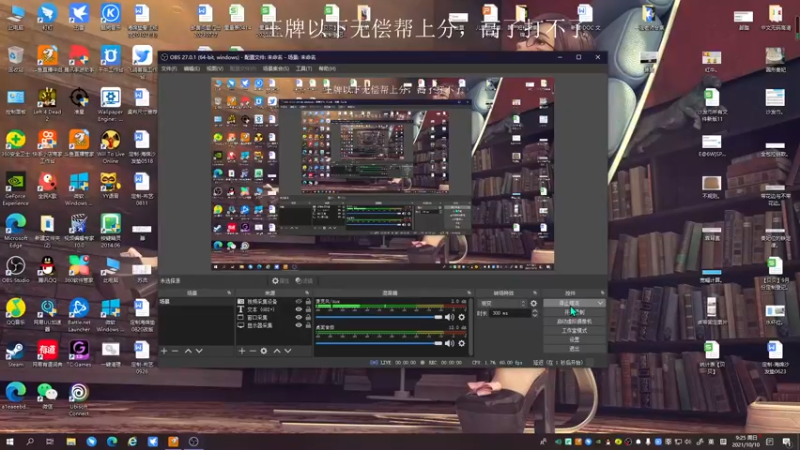Adjust transition duration stepper arrows
This screenshot has height=450, width=800.
pyautogui.click(x=535, y=313)
